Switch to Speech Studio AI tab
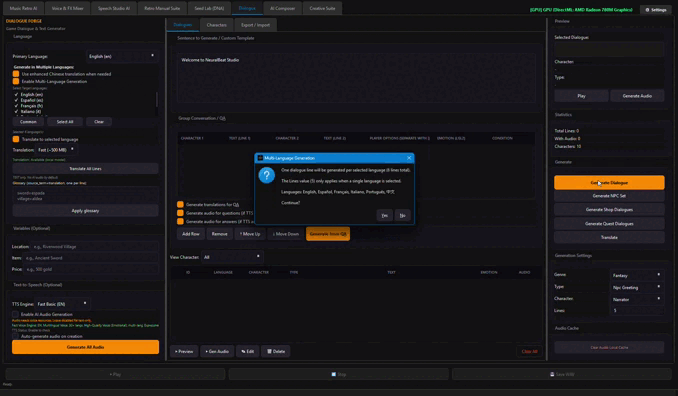 (114, 8)
